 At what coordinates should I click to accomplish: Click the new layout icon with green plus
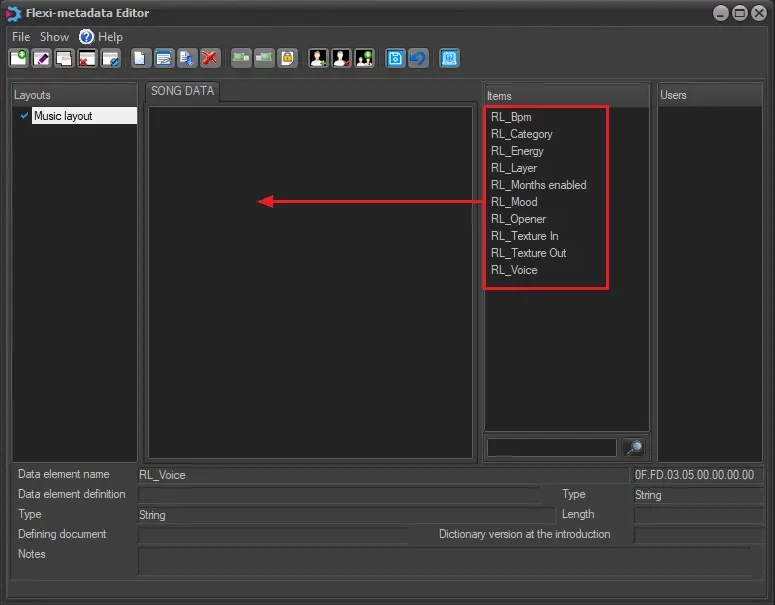click(x=18, y=58)
